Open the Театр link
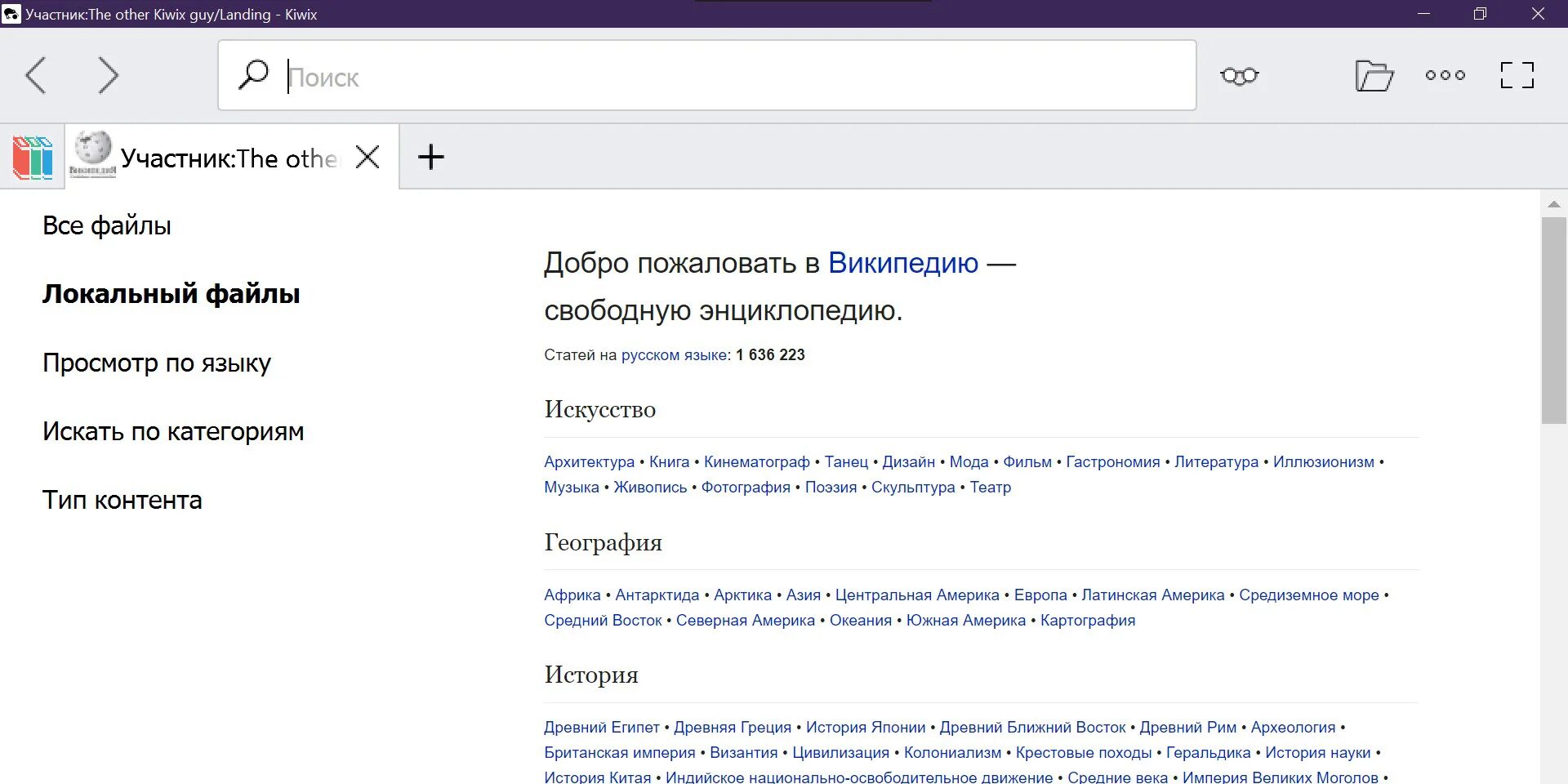Viewport: 1568px width, 784px height. (991, 488)
